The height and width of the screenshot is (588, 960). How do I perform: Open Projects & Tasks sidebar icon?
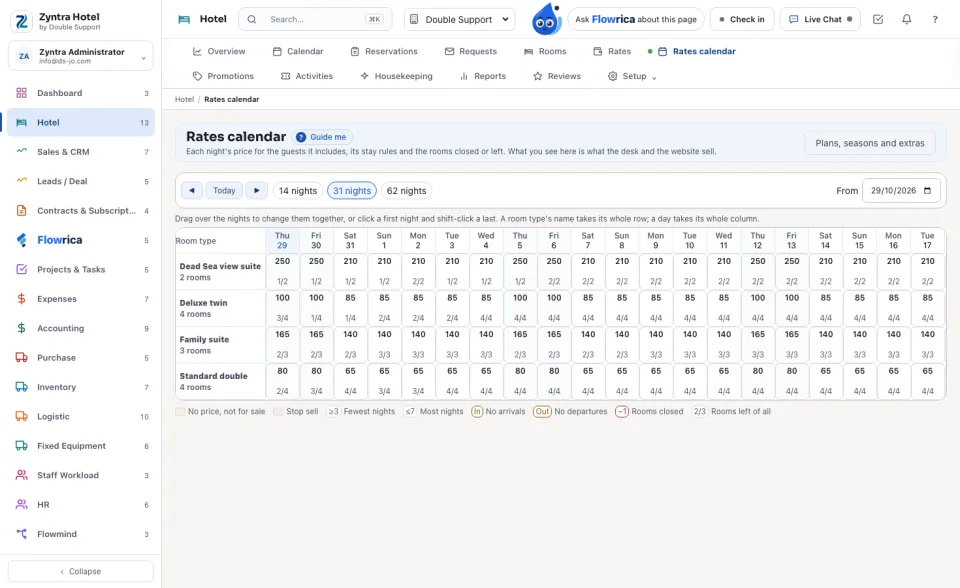coord(21,269)
